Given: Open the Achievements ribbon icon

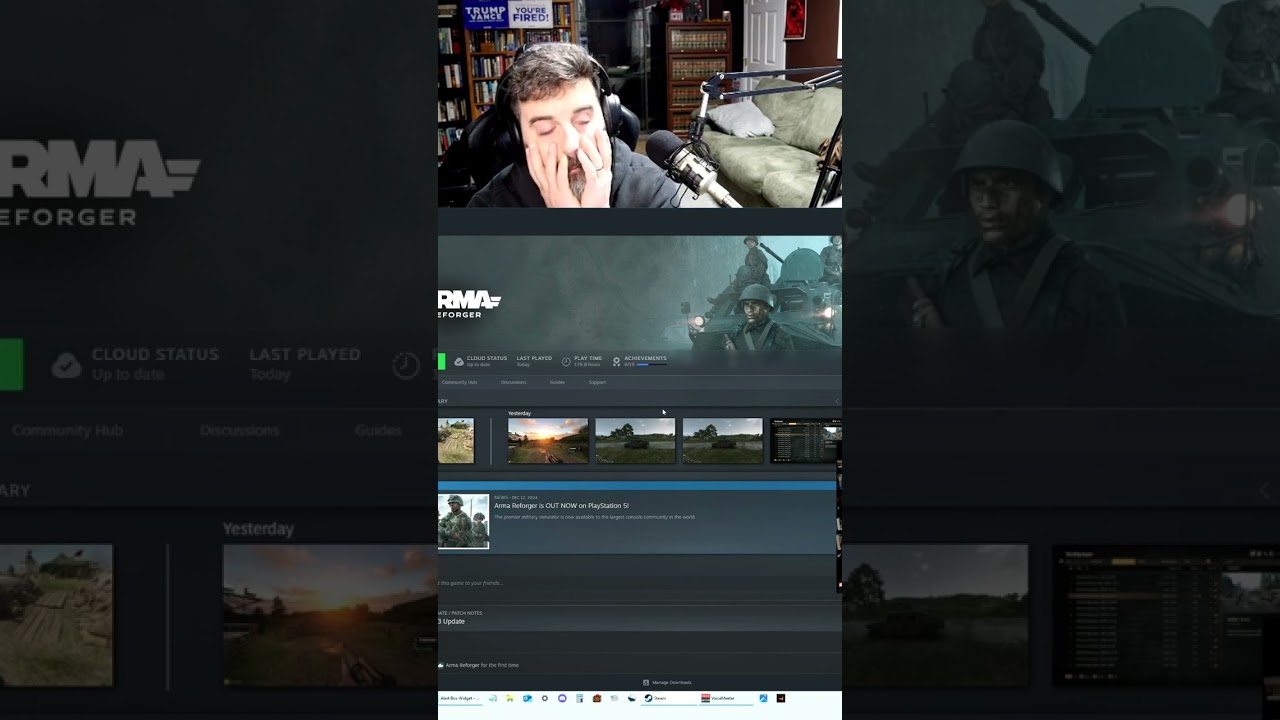Looking at the screenshot, I should (x=617, y=361).
